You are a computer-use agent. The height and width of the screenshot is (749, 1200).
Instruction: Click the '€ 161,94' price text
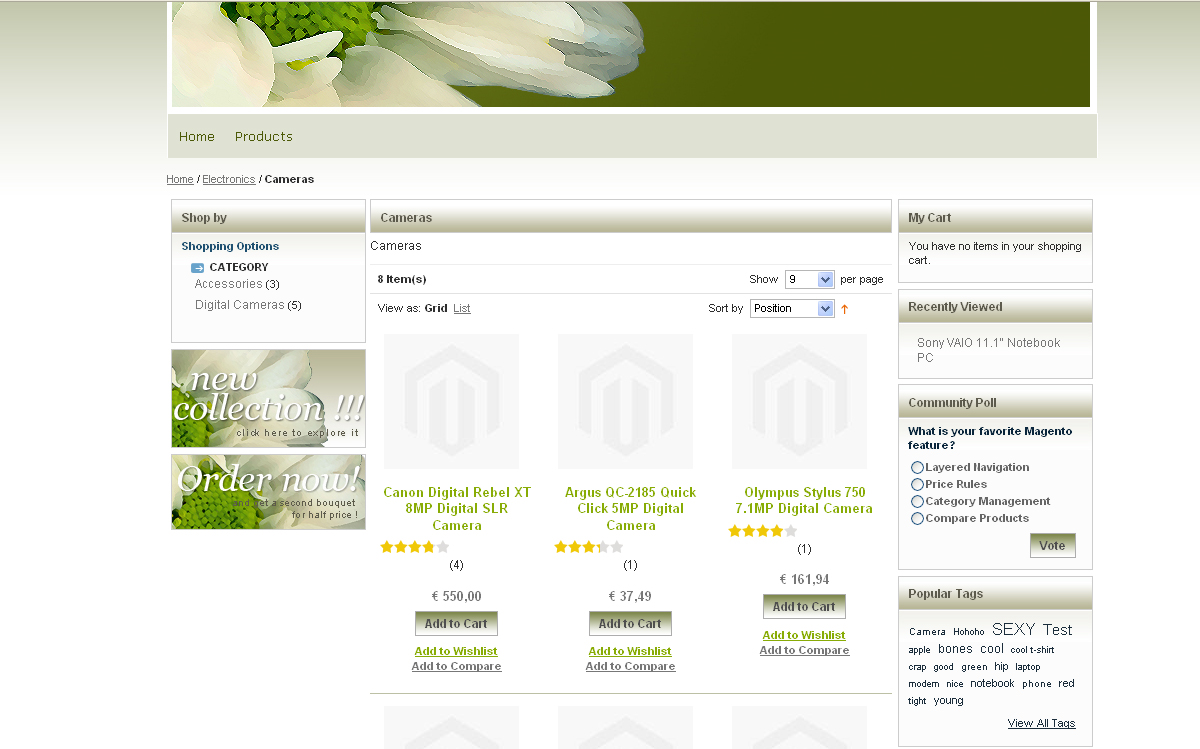coord(804,579)
